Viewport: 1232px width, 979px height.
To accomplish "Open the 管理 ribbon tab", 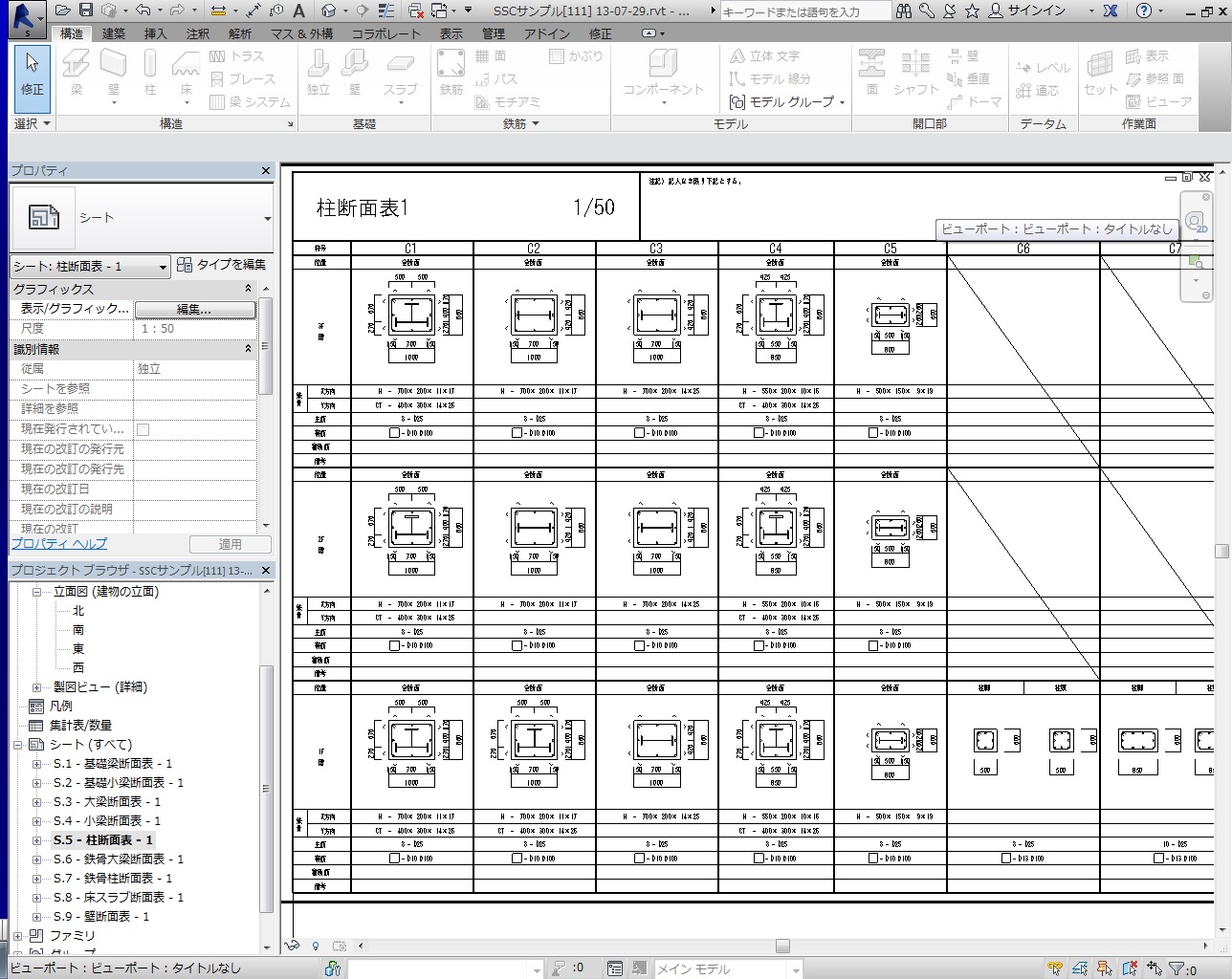I will click(494, 33).
